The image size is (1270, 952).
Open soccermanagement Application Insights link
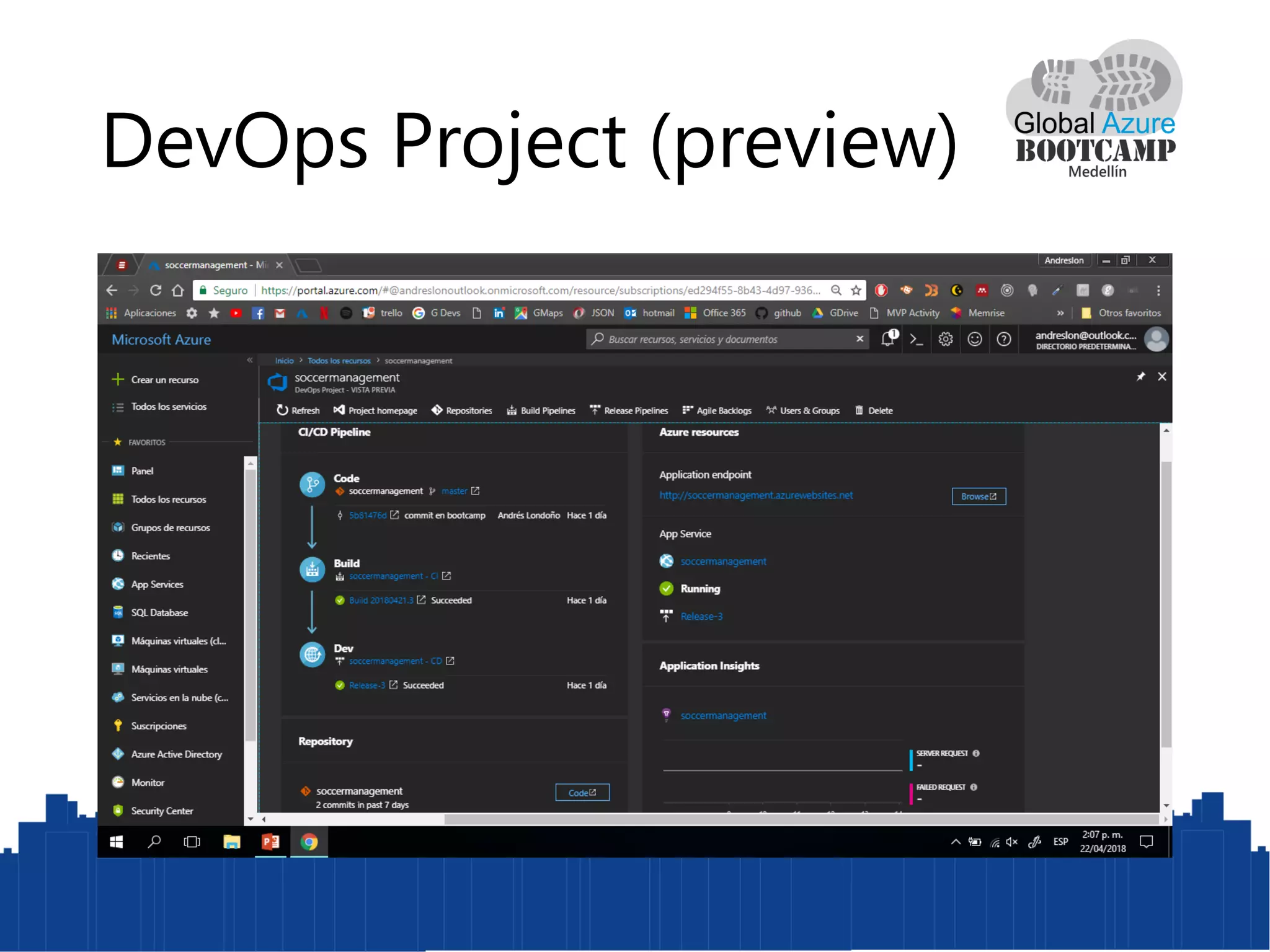[723, 715]
